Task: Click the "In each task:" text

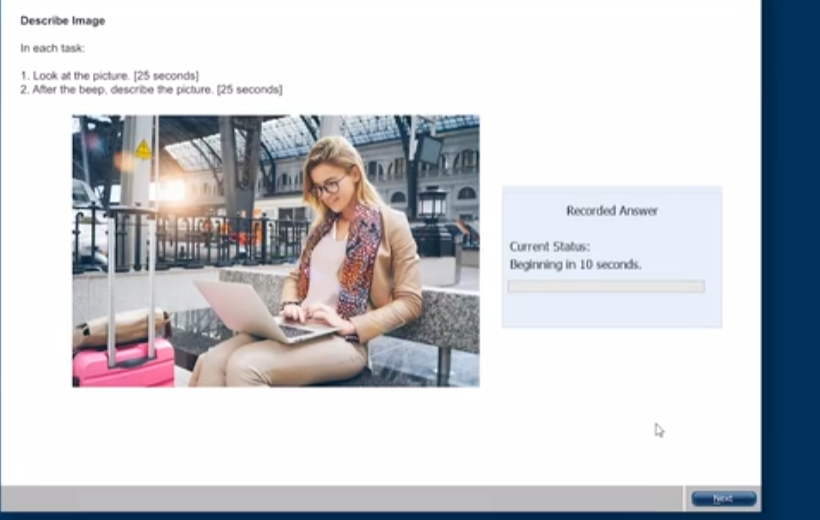Action: point(52,47)
